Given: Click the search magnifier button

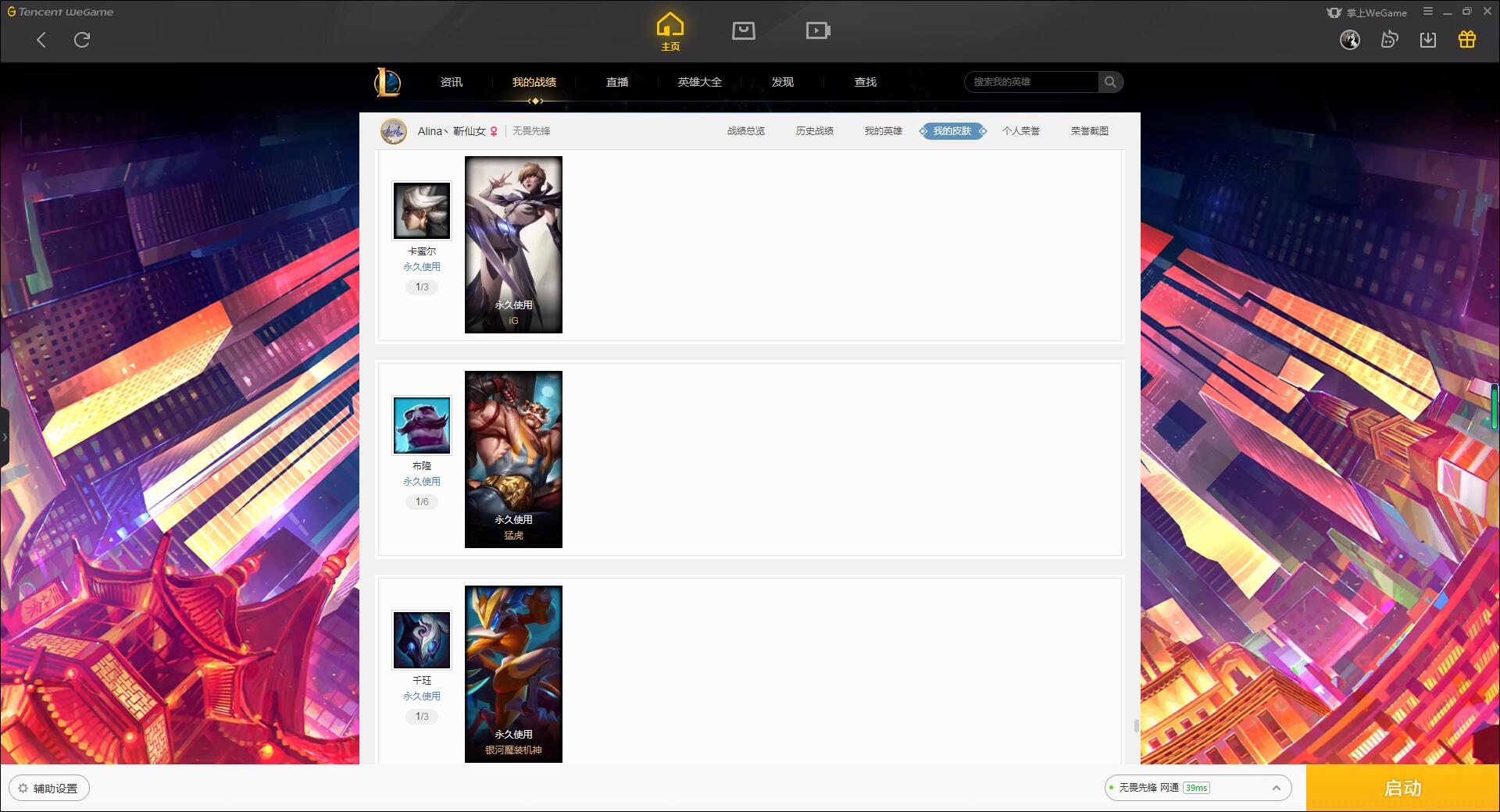Looking at the screenshot, I should coord(1110,82).
